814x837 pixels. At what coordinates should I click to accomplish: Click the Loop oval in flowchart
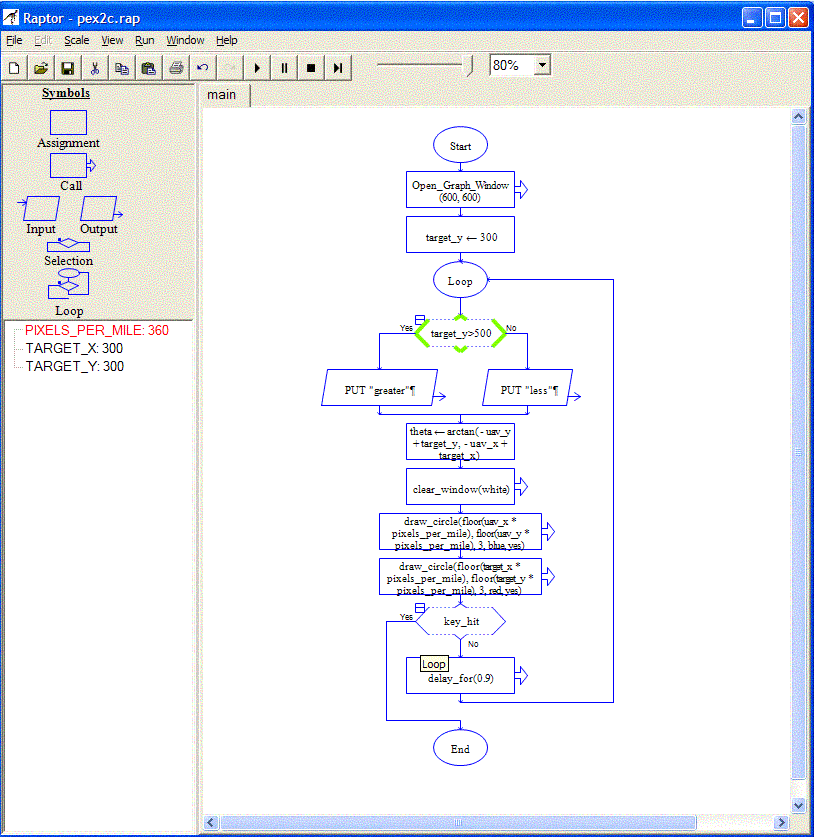click(x=460, y=280)
